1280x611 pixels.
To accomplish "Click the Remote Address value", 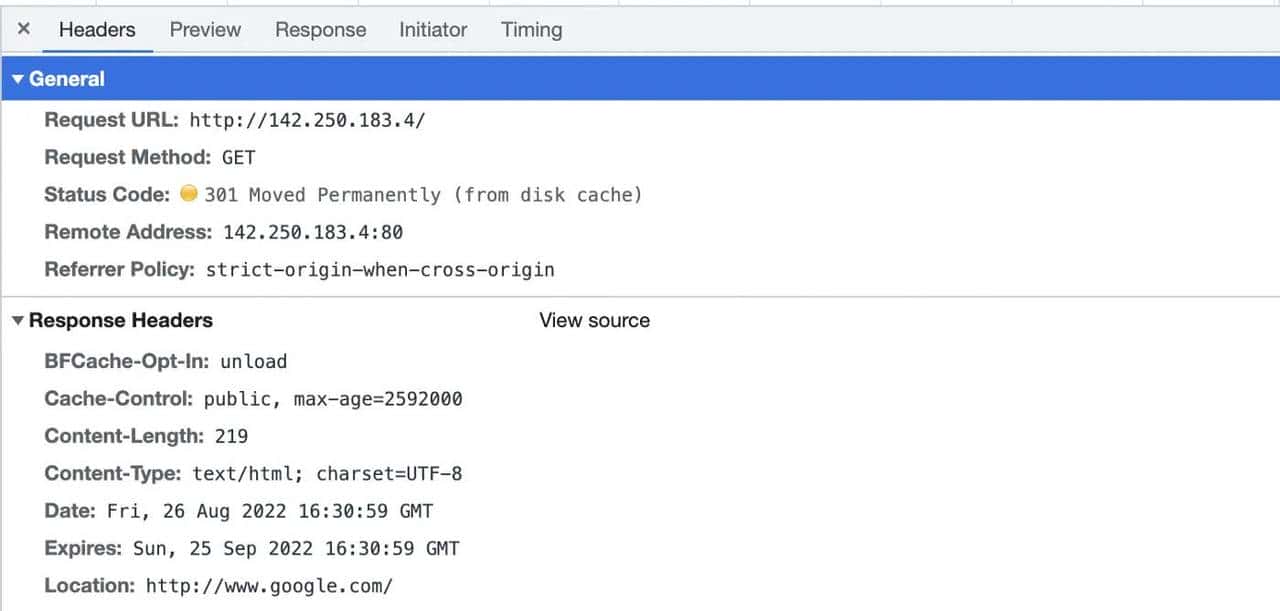I will [x=313, y=233].
